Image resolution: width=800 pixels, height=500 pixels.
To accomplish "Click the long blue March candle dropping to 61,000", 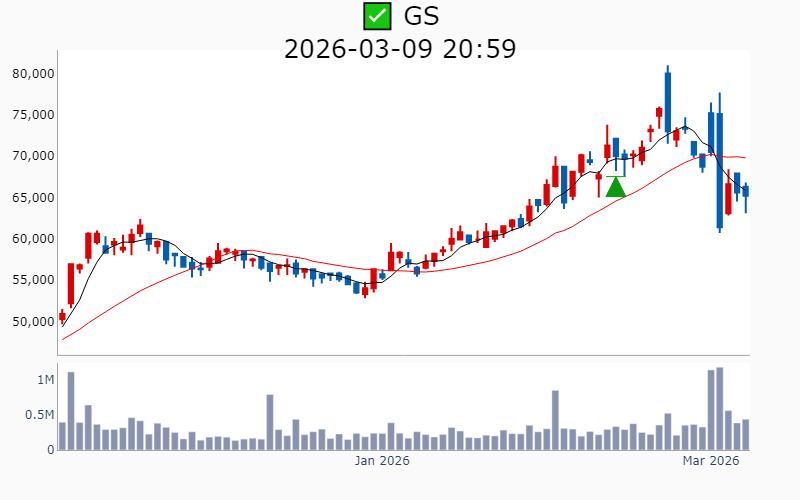I will click(x=719, y=170).
